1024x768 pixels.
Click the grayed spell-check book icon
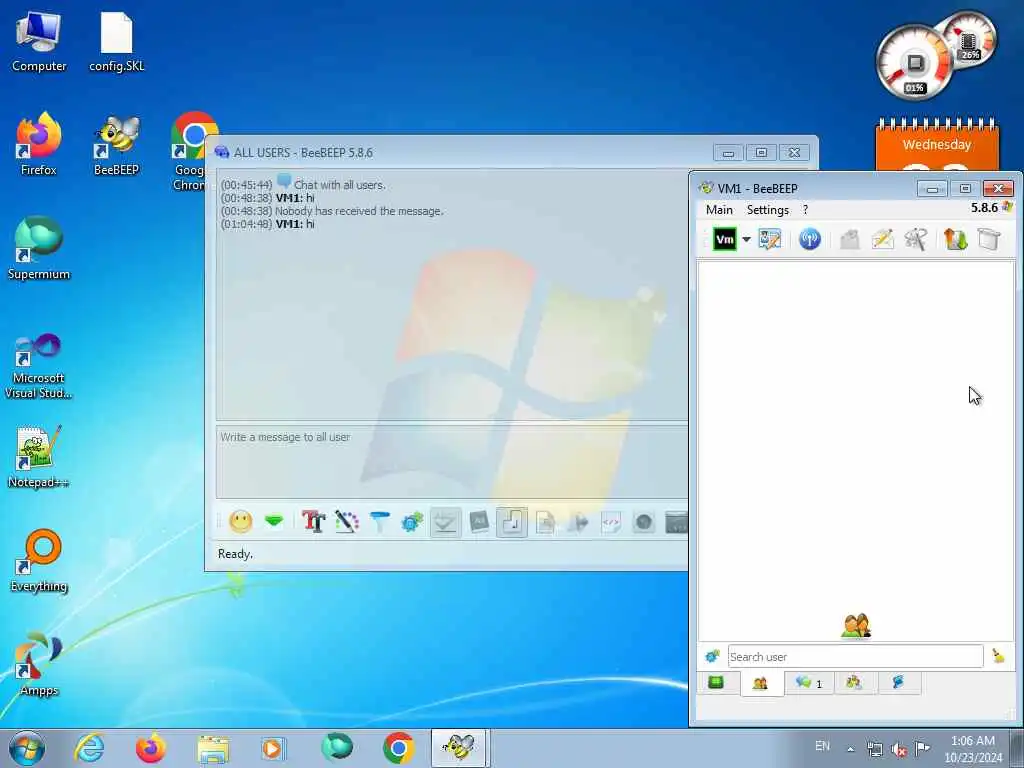coord(479,521)
